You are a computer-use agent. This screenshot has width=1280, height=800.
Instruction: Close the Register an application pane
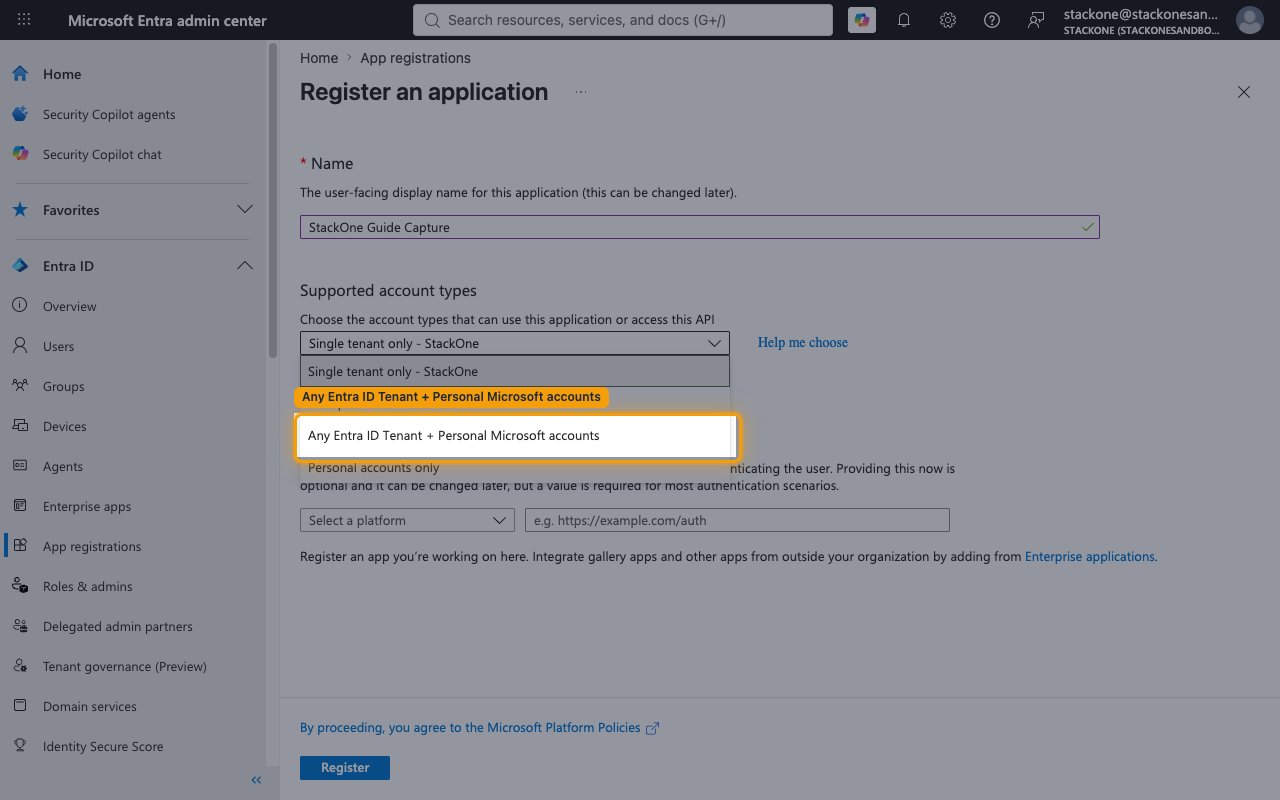1244,92
